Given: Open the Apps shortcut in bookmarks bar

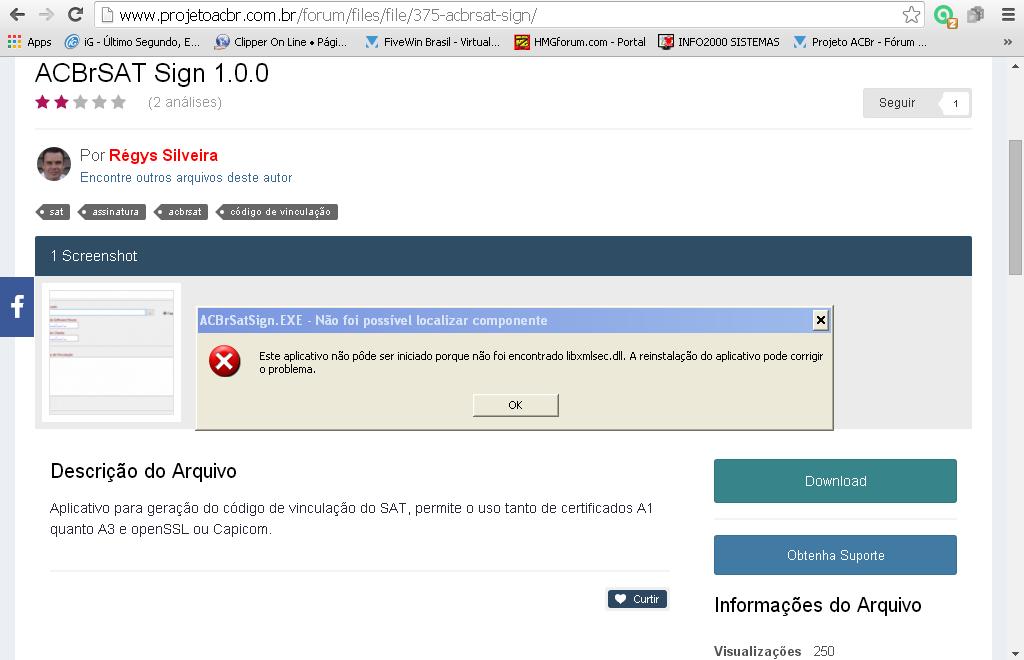Looking at the screenshot, I should pos(29,42).
